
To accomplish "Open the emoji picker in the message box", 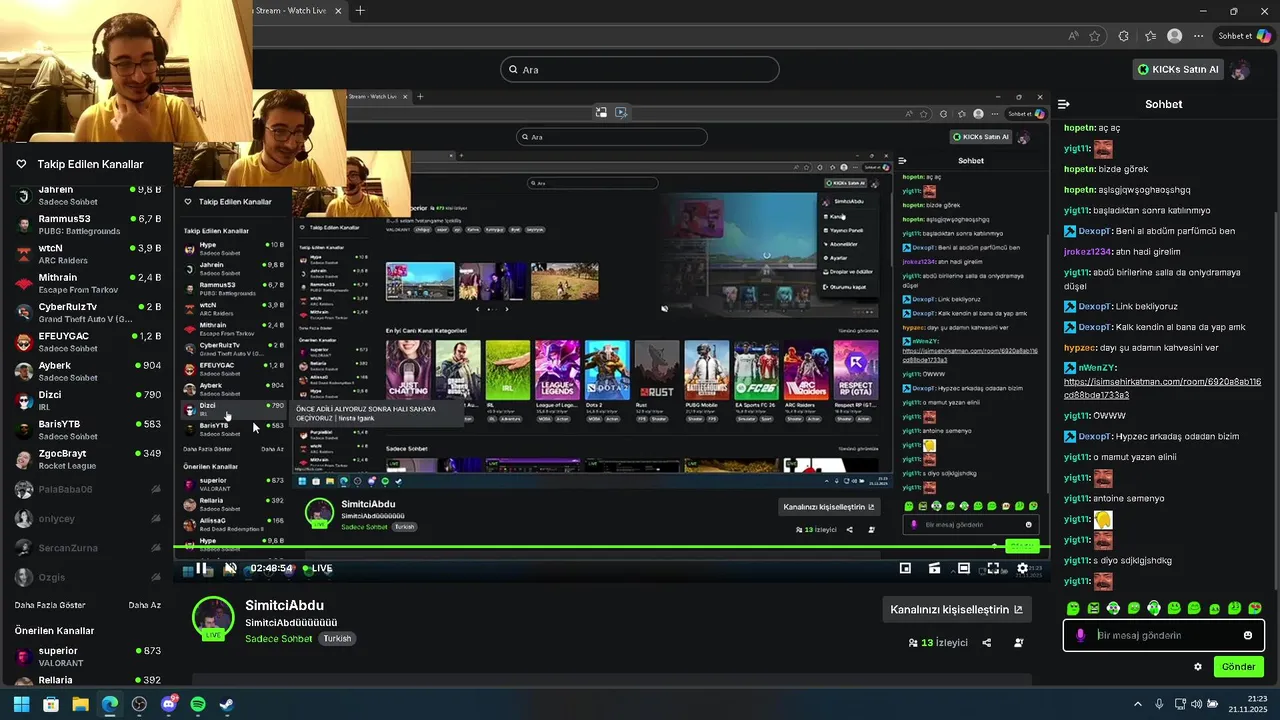I will tap(1248, 635).
